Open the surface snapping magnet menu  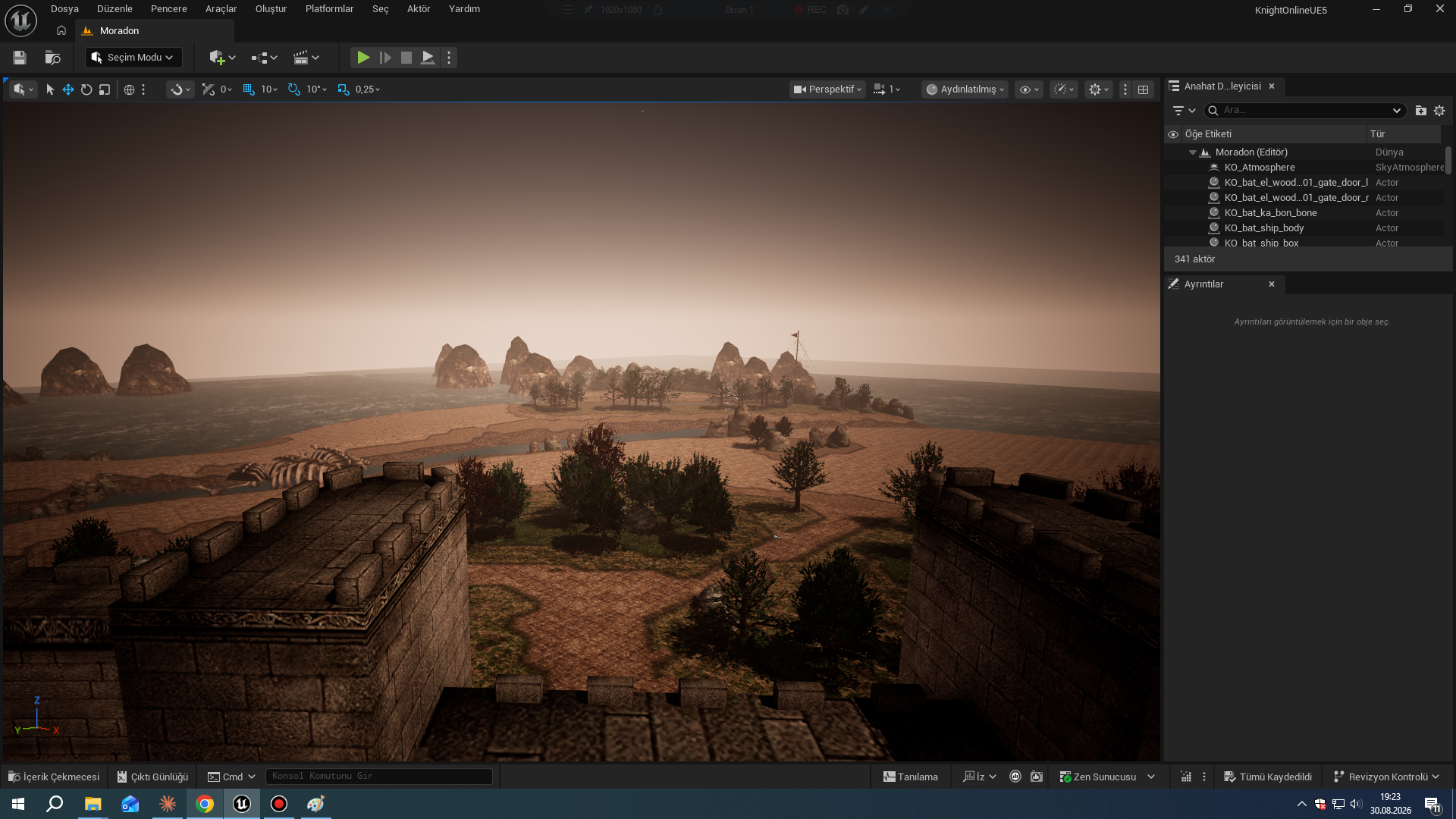(x=180, y=89)
